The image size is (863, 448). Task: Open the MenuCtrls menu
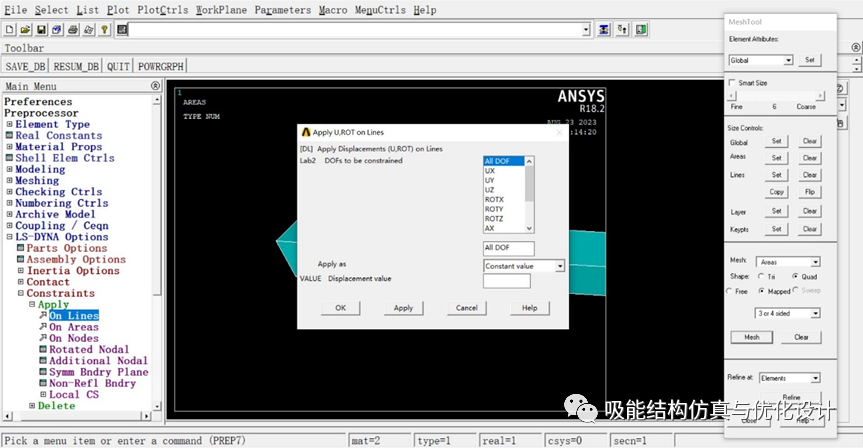pos(380,10)
